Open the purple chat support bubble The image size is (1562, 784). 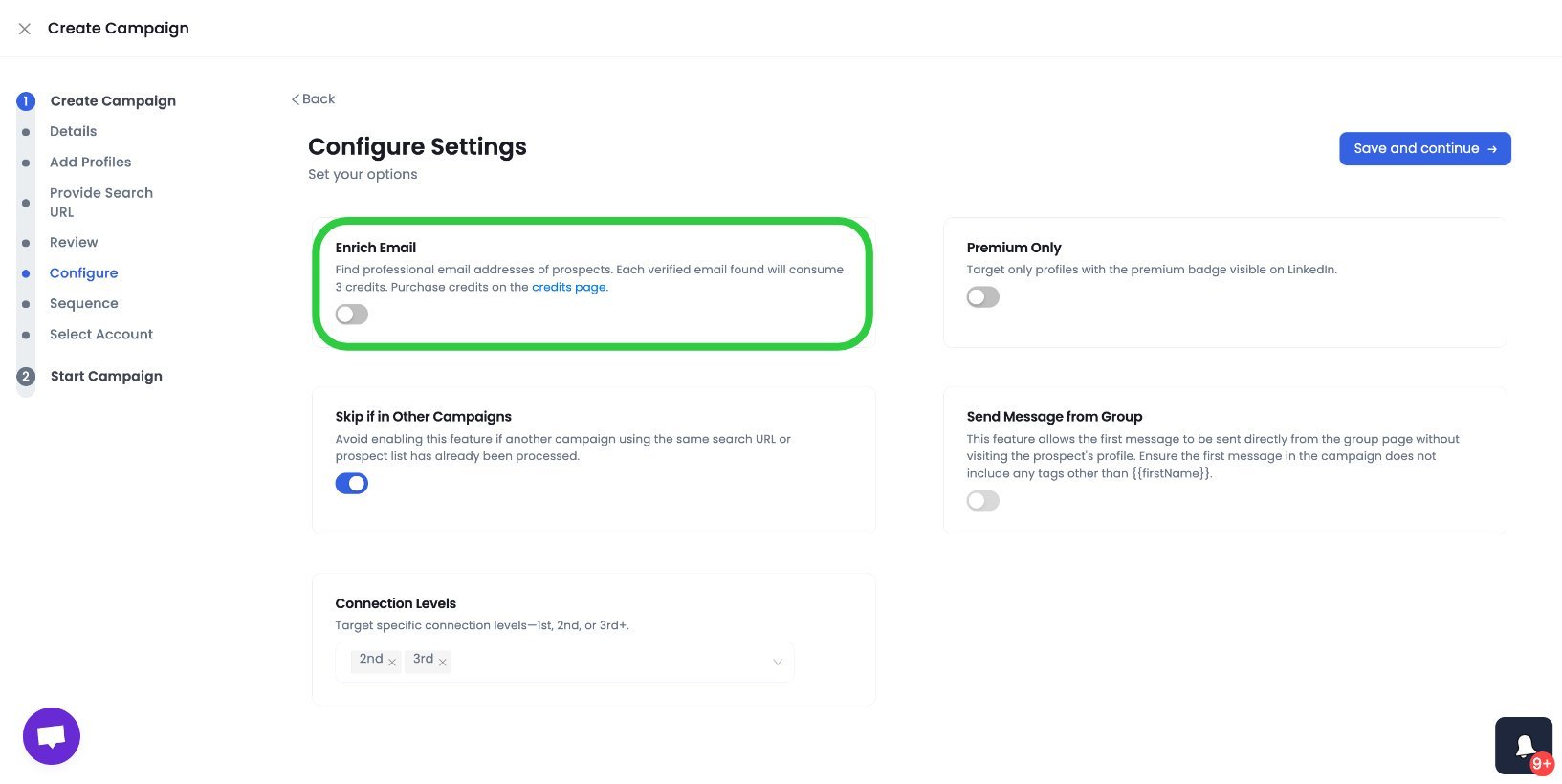(x=52, y=736)
